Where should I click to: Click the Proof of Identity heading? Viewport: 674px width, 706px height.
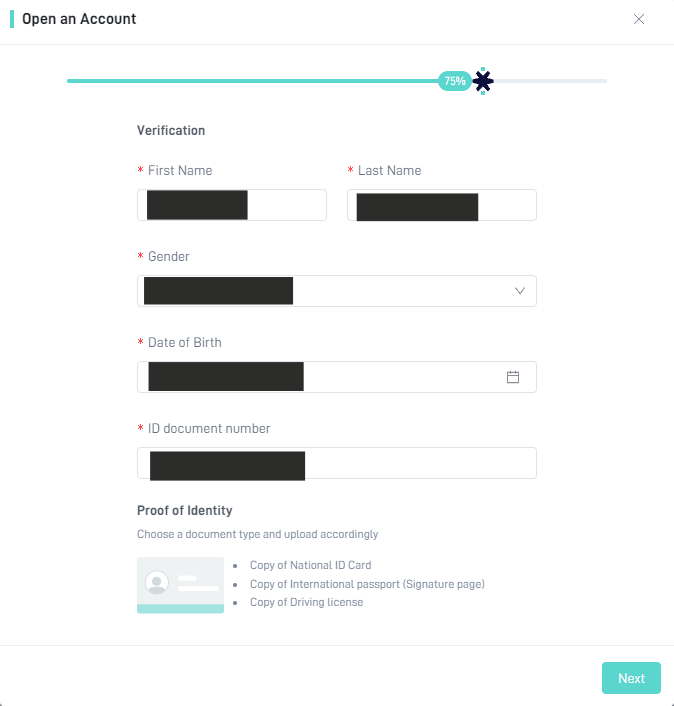tap(185, 510)
